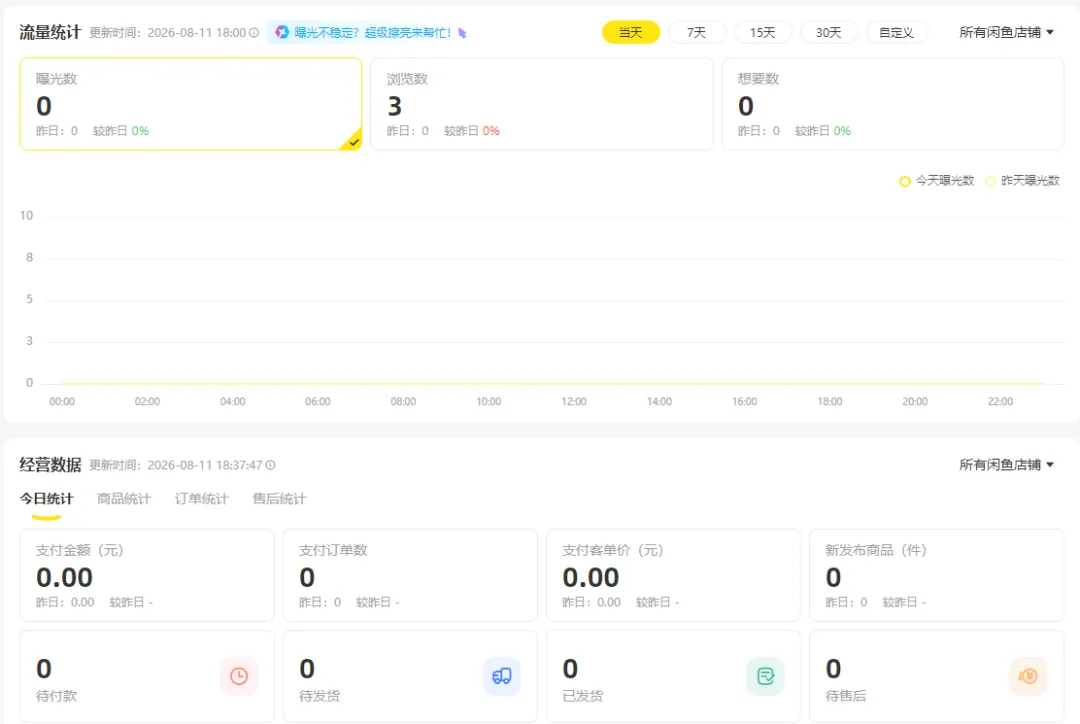Open the 自定义 date range picker
The image size is (1080, 724).
point(896,32)
